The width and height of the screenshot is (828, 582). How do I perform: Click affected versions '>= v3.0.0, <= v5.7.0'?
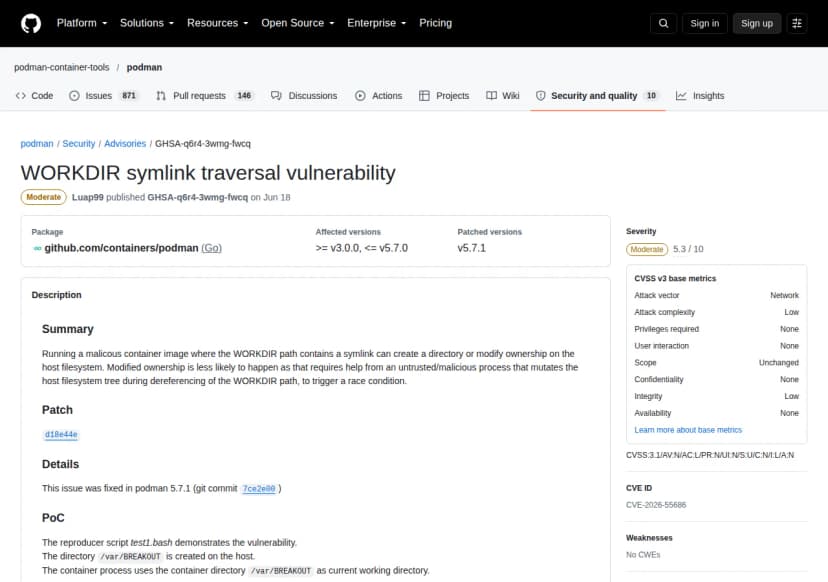(362, 248)
